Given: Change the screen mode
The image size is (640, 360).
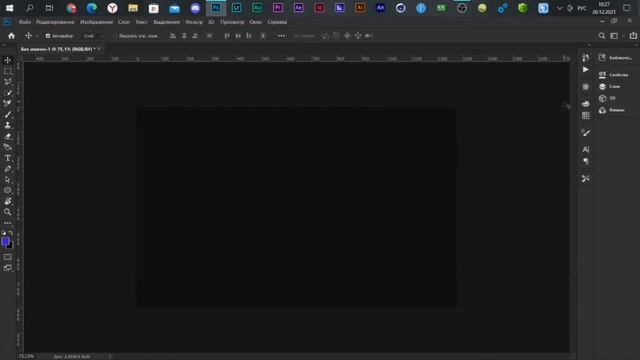Looking at the screenshot, I should [x=7, y=268].
